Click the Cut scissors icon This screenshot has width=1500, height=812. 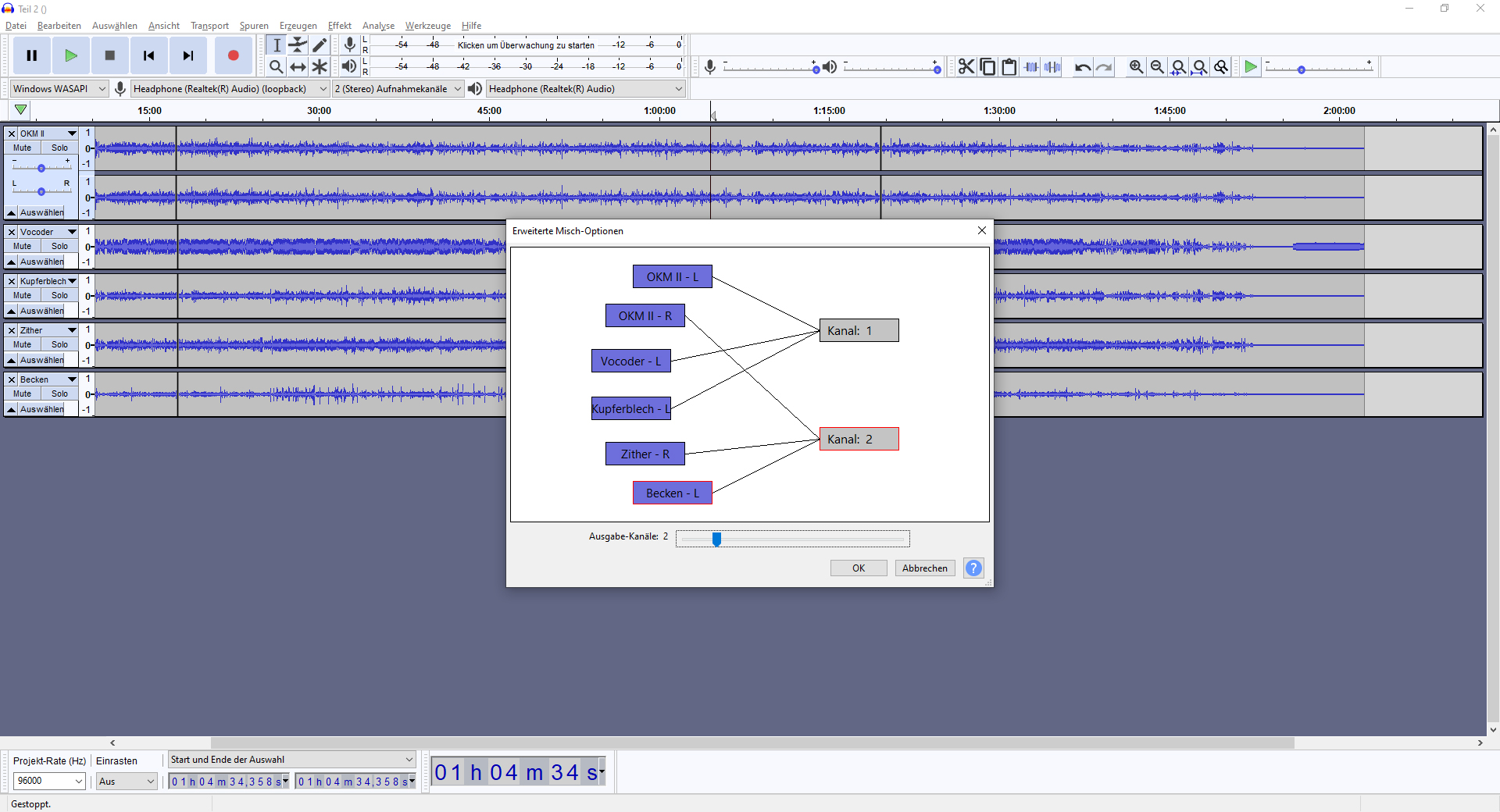[x=966, y=67]
